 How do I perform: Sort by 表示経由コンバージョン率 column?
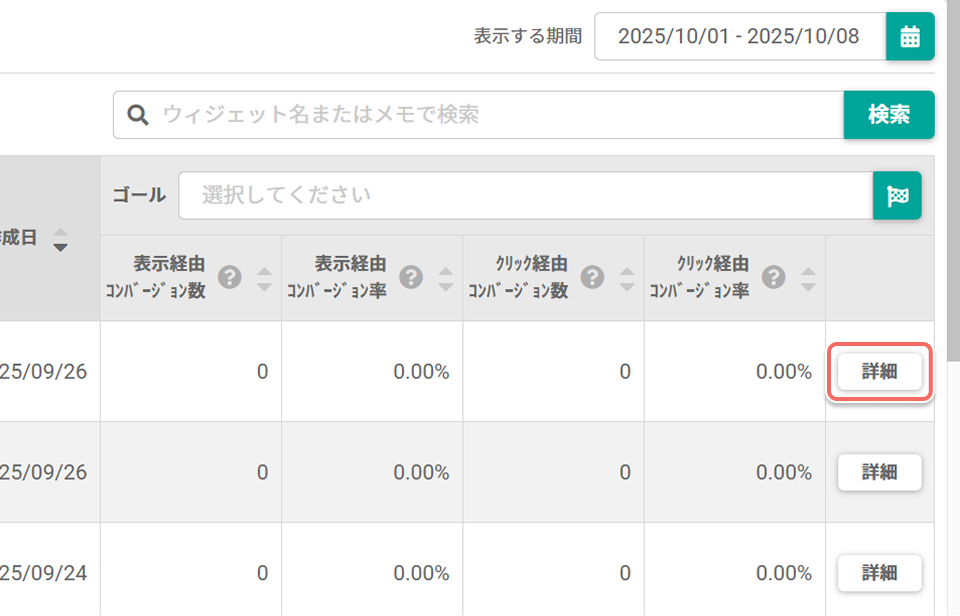pyautogui.click(x=446, y=279)
